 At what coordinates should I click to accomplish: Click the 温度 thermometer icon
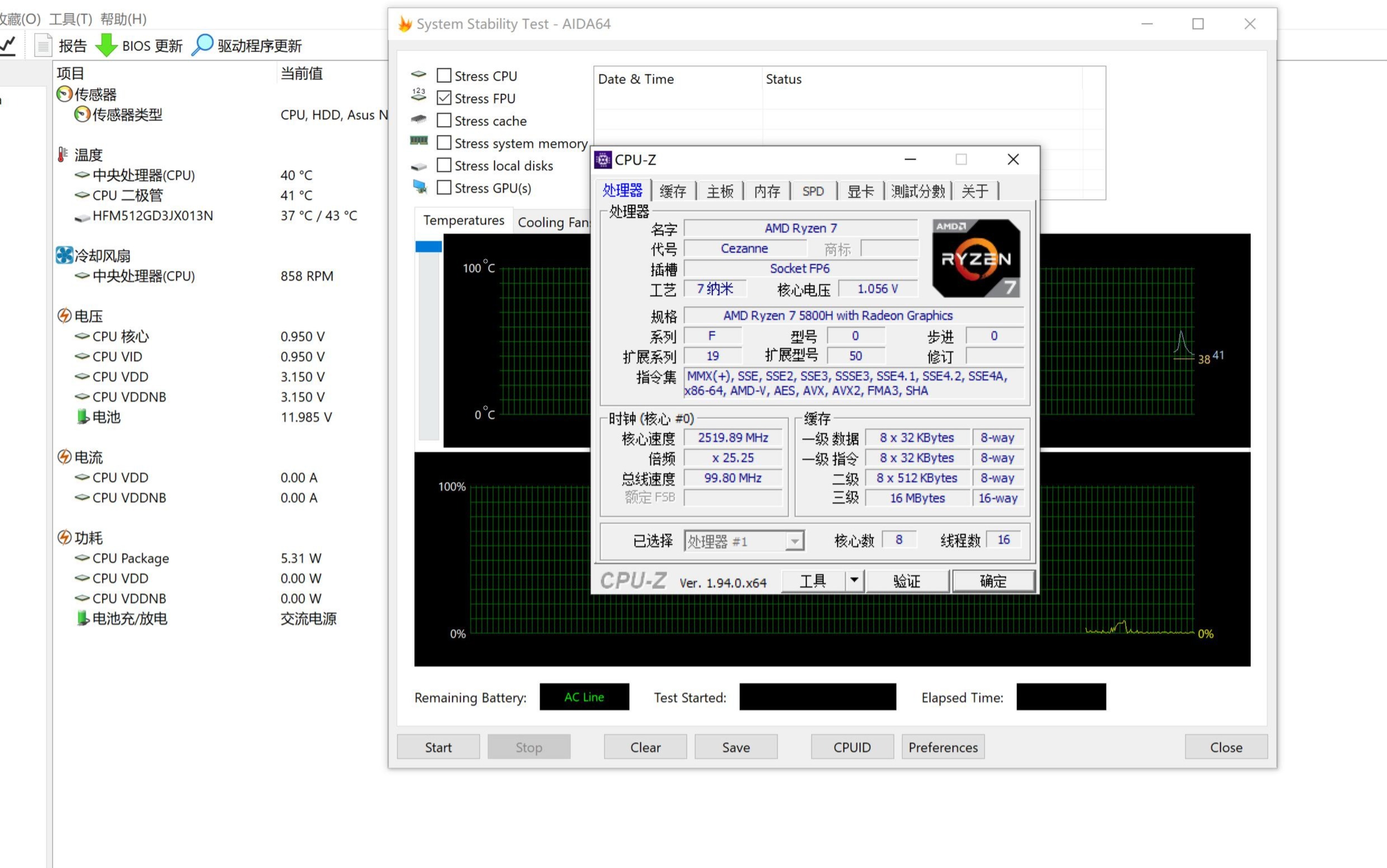63,154
